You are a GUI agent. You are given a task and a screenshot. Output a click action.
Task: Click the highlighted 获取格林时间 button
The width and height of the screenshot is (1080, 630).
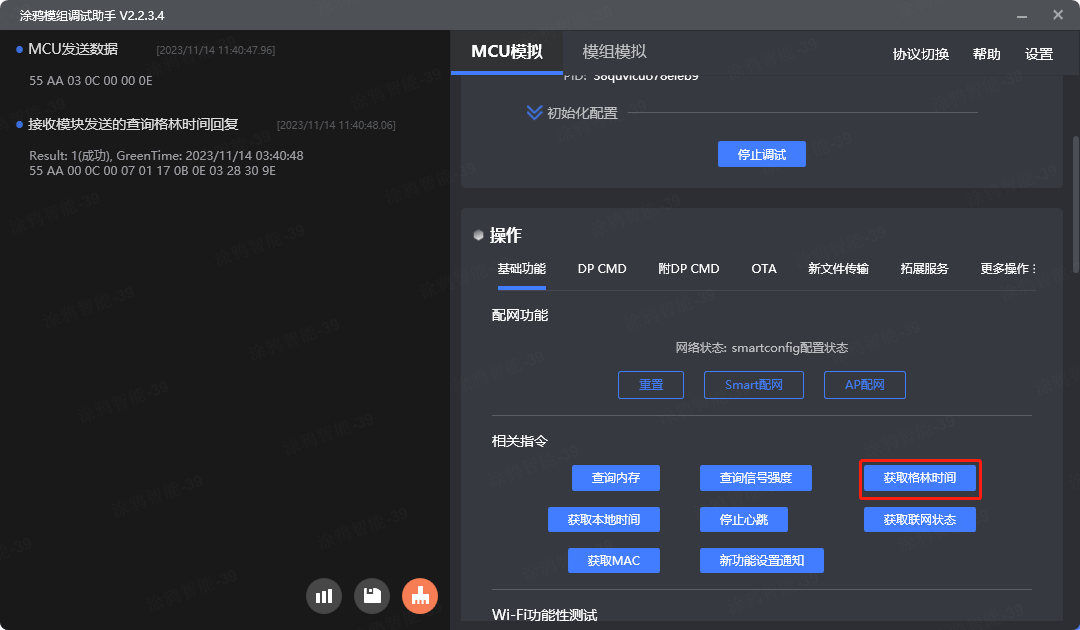(x=920, y=479)
